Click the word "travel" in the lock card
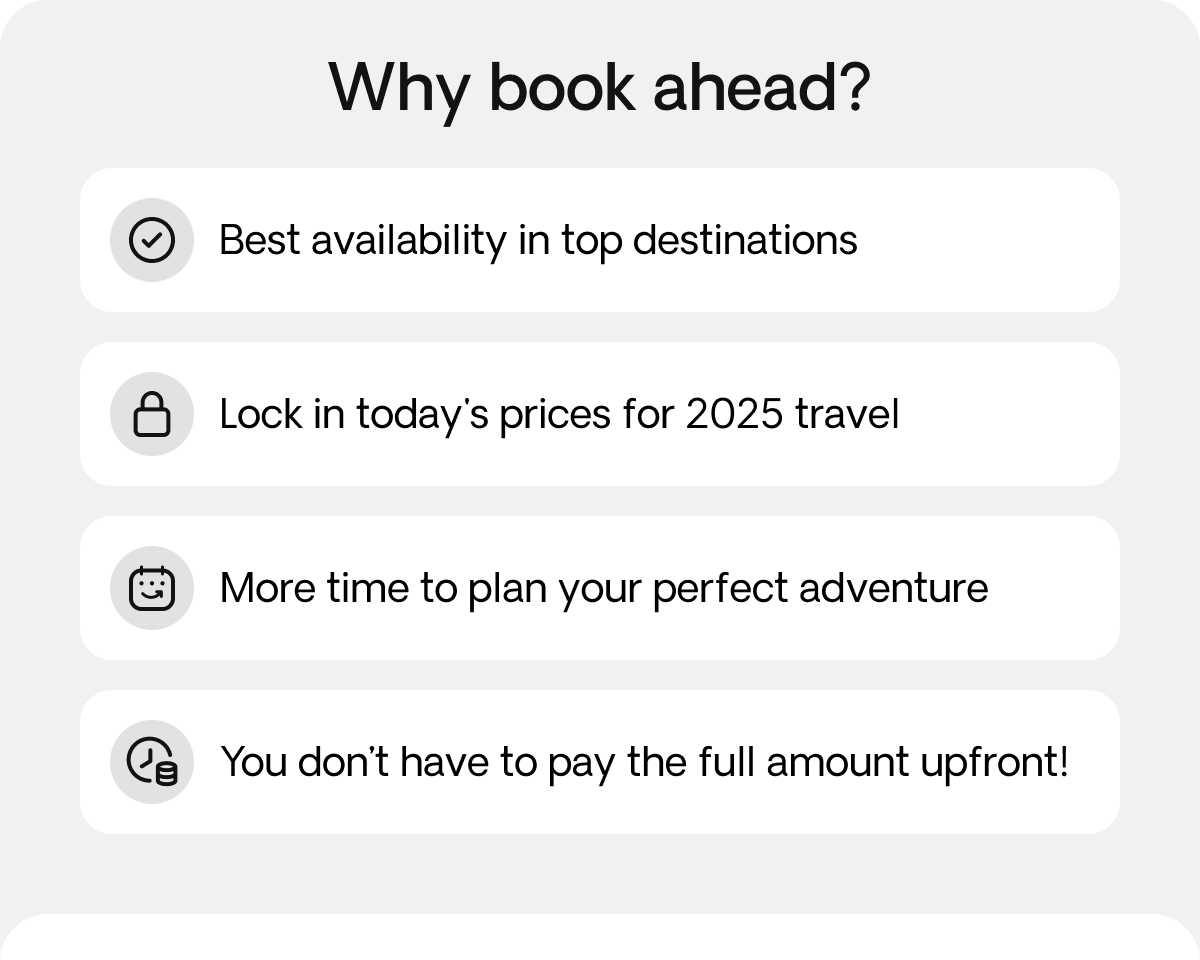 pyautogui.click(x=847, y=415)
